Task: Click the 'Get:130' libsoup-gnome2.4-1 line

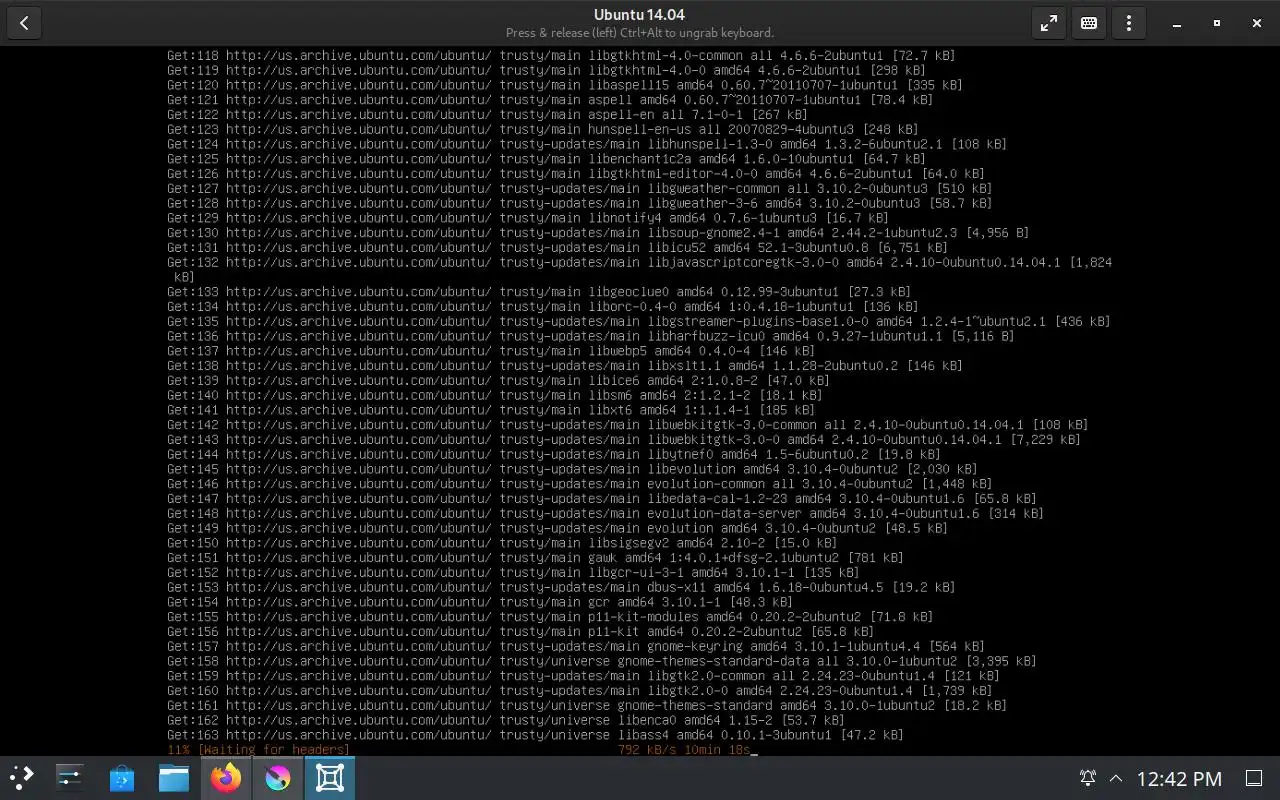Action: [598, 233]
